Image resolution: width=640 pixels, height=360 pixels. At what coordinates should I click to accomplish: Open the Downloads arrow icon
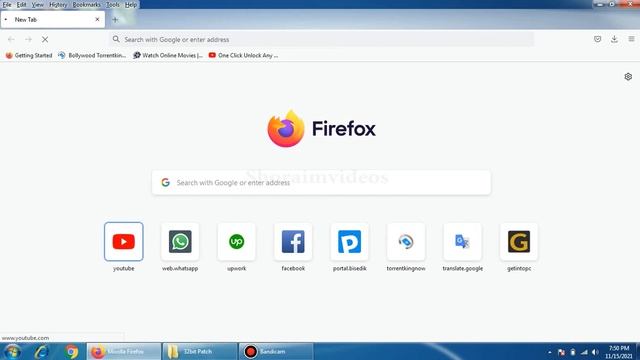614,39
